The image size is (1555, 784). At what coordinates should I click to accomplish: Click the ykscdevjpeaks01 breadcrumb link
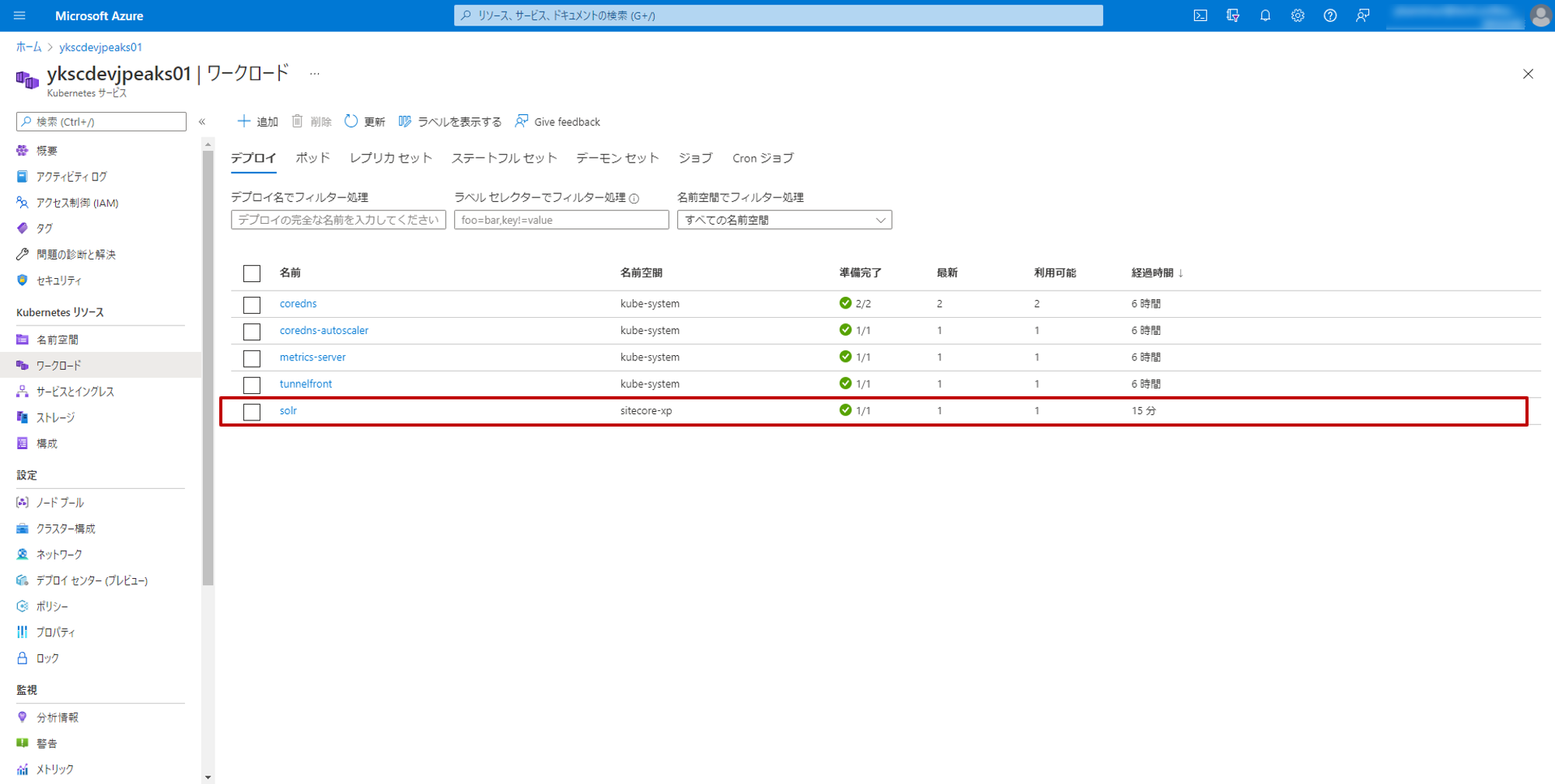point(100,47)
